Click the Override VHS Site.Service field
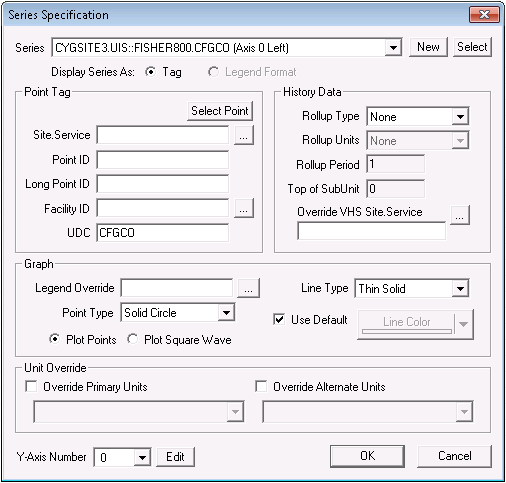Viewport: 506px width, 483px height. click(x=371, y=231)
